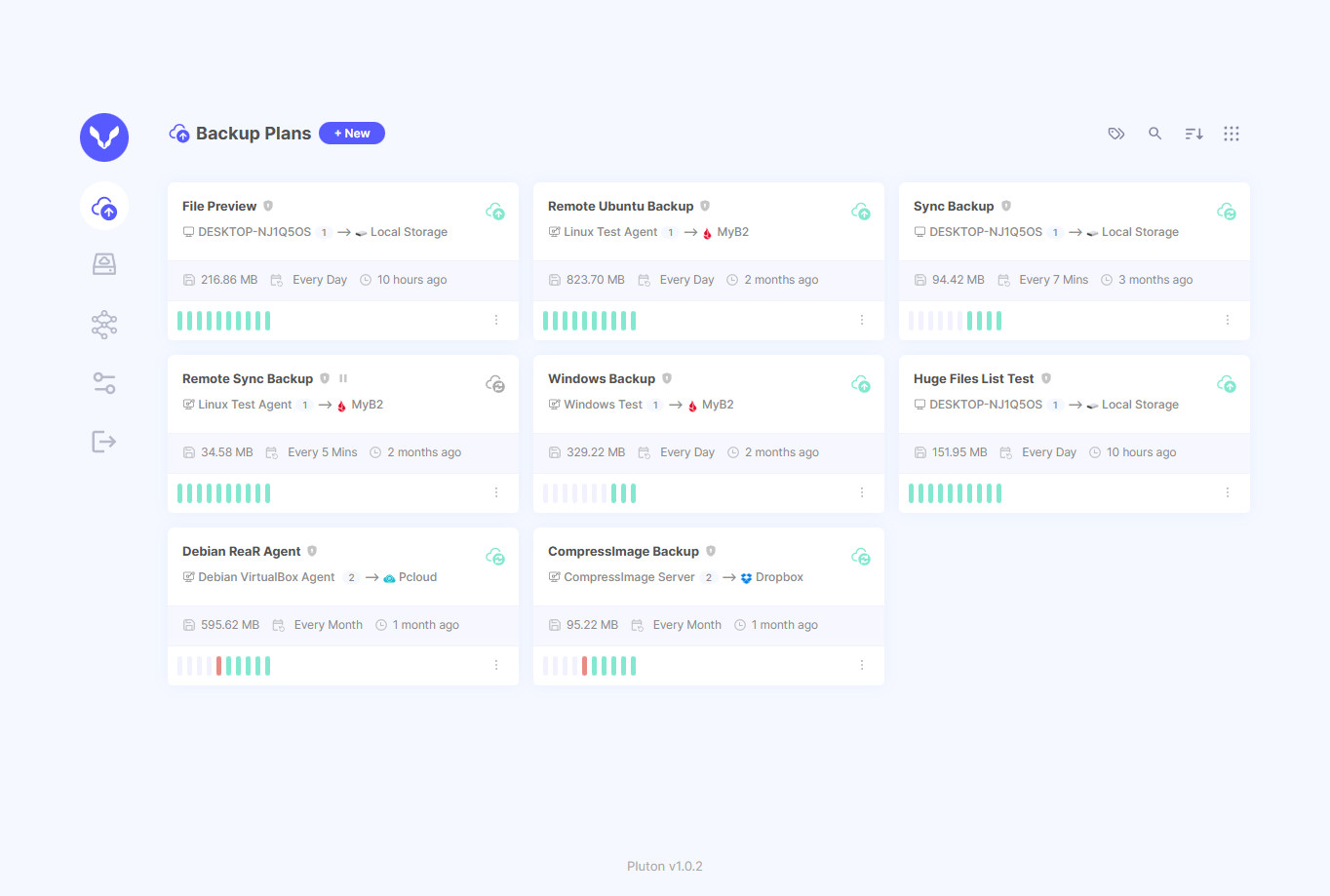Click the Logout icon in sidebar
The image size is (1330, 896).
104,441
